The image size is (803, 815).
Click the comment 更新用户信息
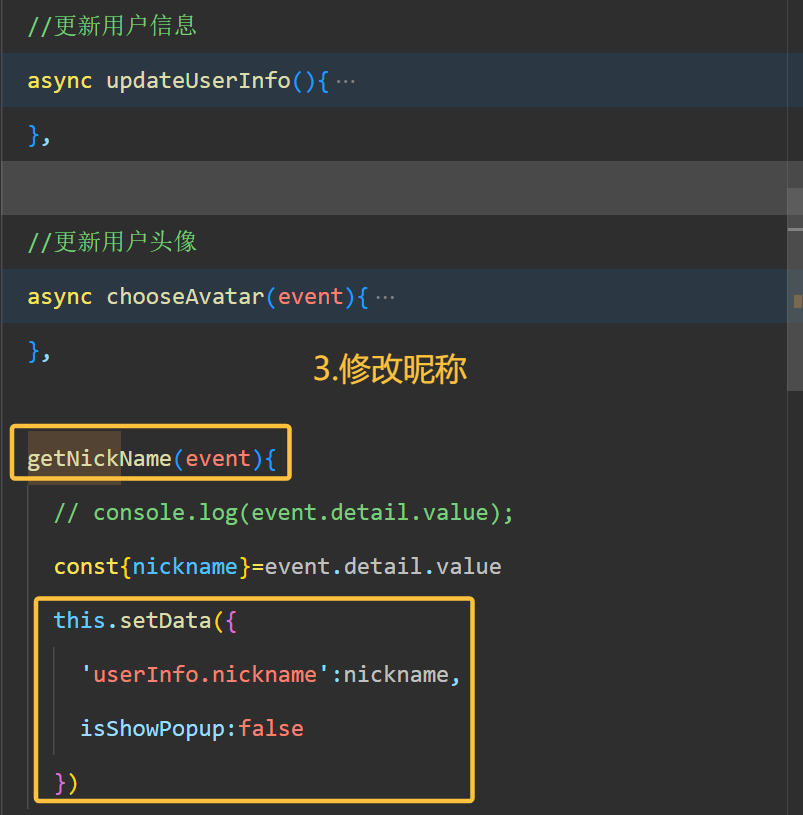pyautogui.click(x=125, y=26)
